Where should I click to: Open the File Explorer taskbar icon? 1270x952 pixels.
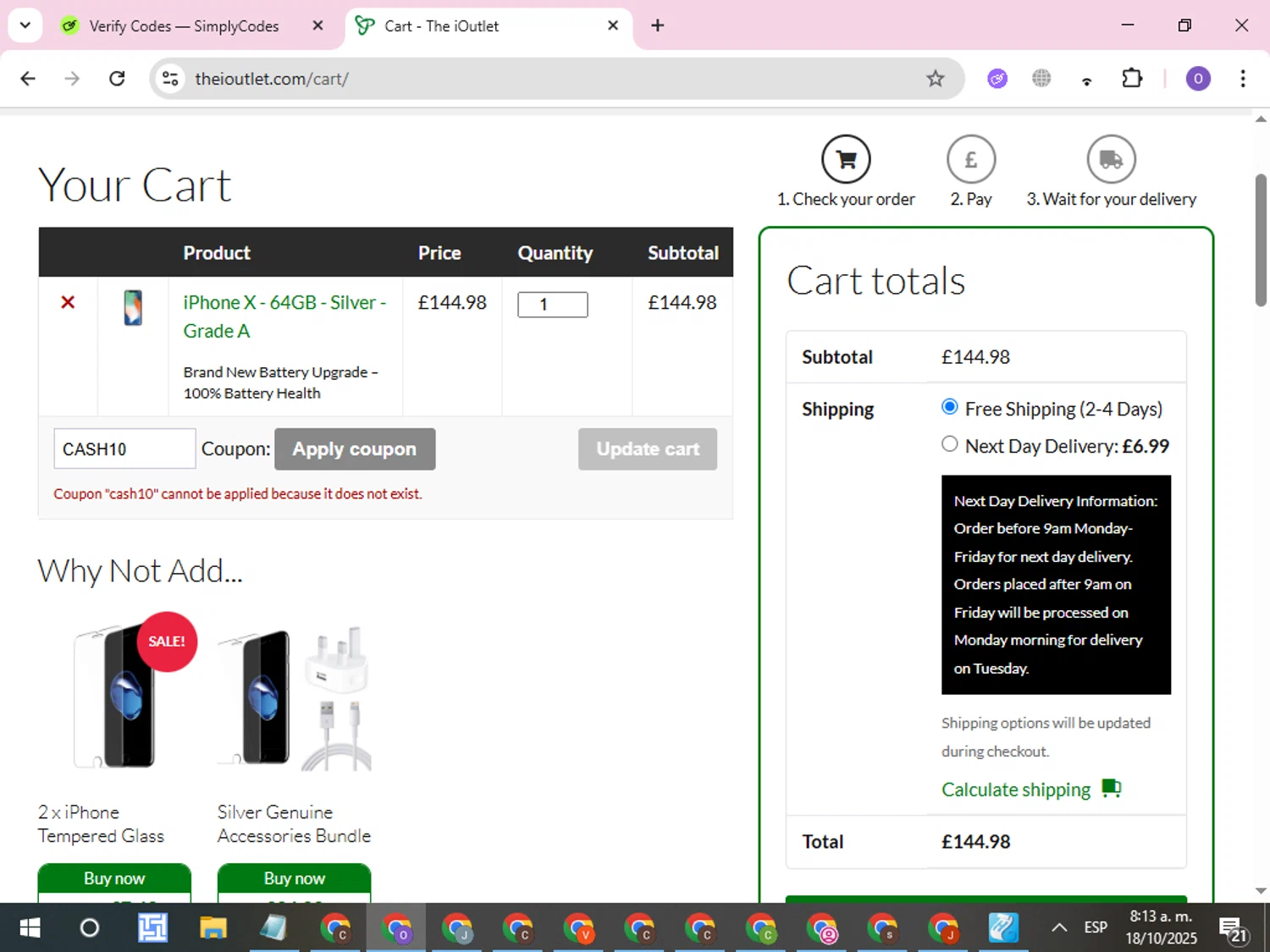pyautogui.click(x=213, y=928)
